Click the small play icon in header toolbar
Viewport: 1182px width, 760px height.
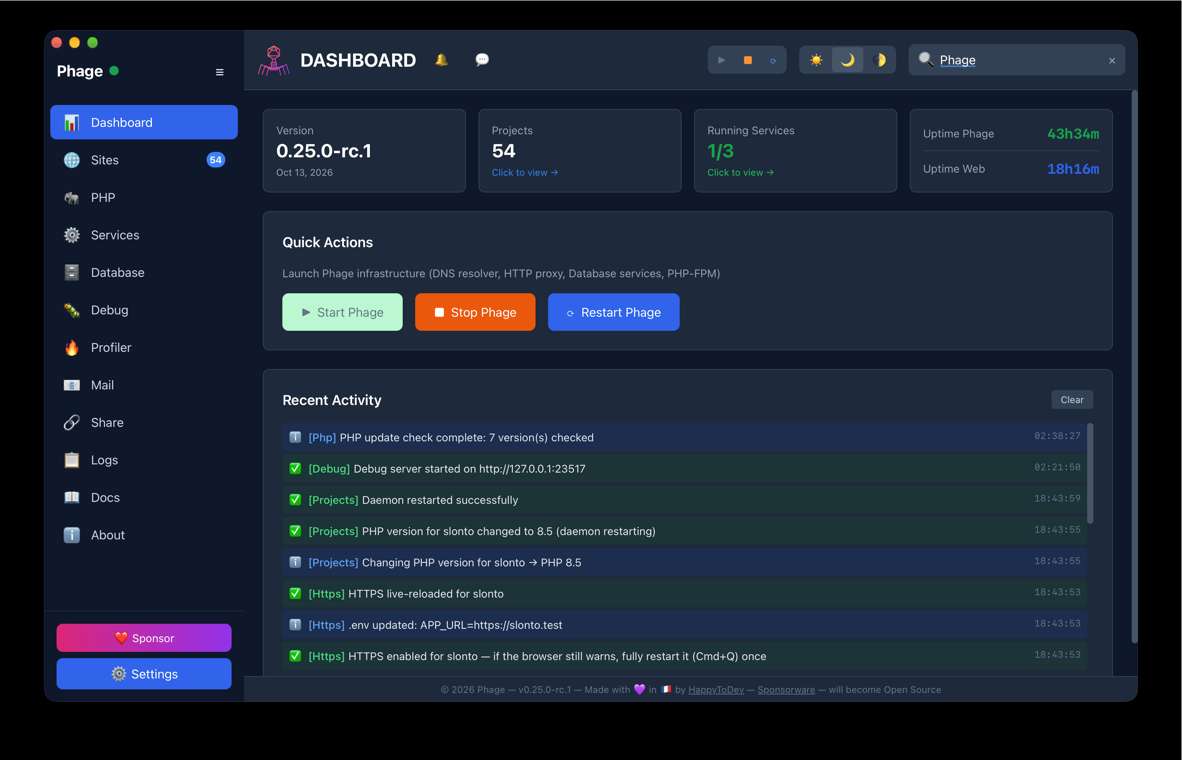722,60
